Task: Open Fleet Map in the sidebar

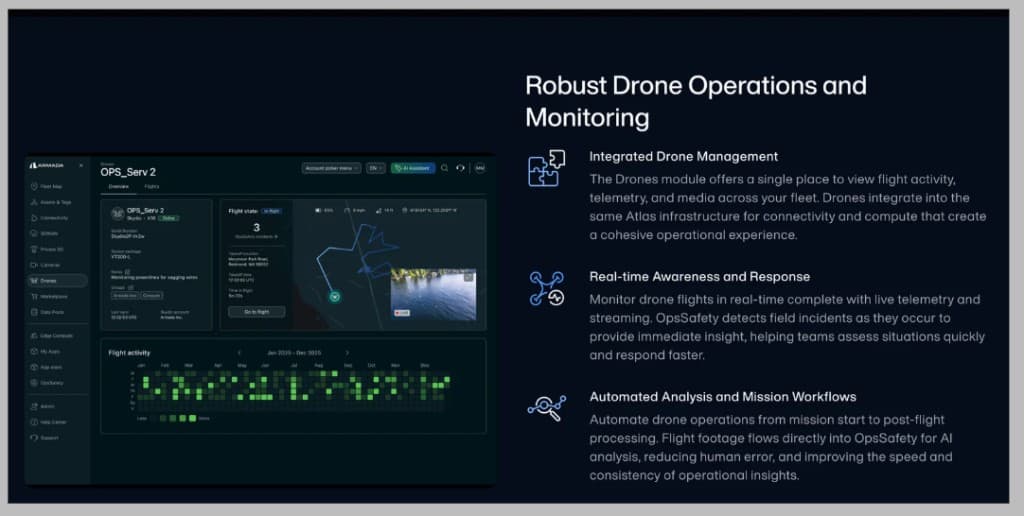Action: tap(46, 187)
